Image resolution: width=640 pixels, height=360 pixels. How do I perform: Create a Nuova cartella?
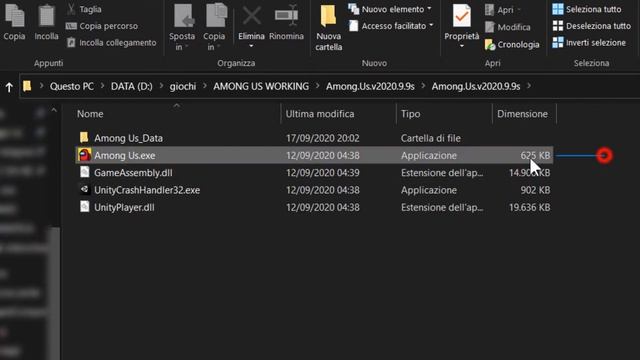click(328, 27)
